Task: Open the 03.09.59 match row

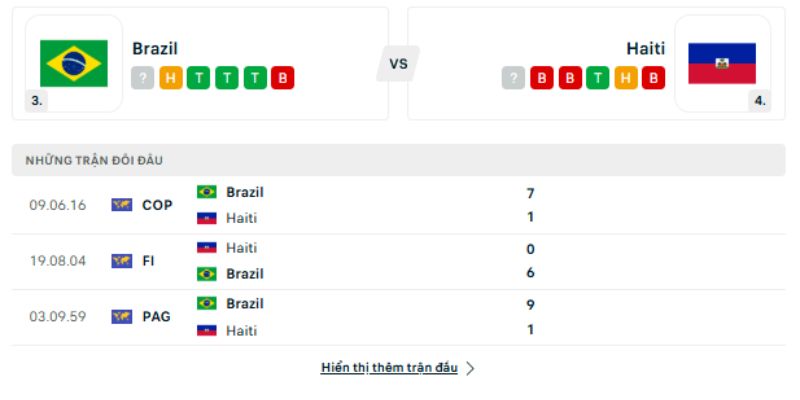Action: coord(398,317)
